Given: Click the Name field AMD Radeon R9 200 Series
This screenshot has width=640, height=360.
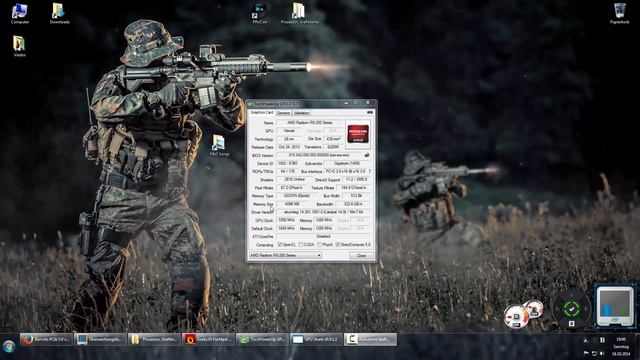Looking at the screenshot, I should [x=310, y=122].
